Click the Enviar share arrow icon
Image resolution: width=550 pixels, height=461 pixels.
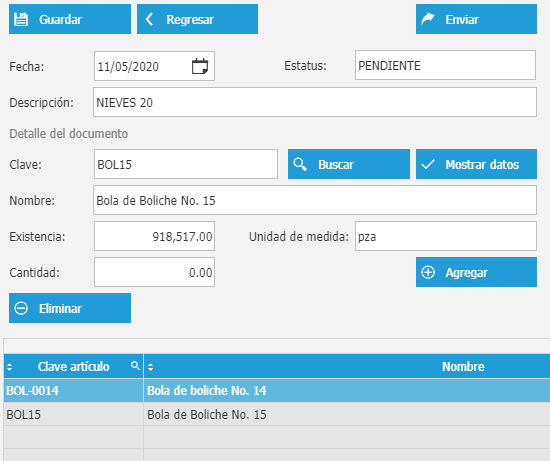(428, 19)
